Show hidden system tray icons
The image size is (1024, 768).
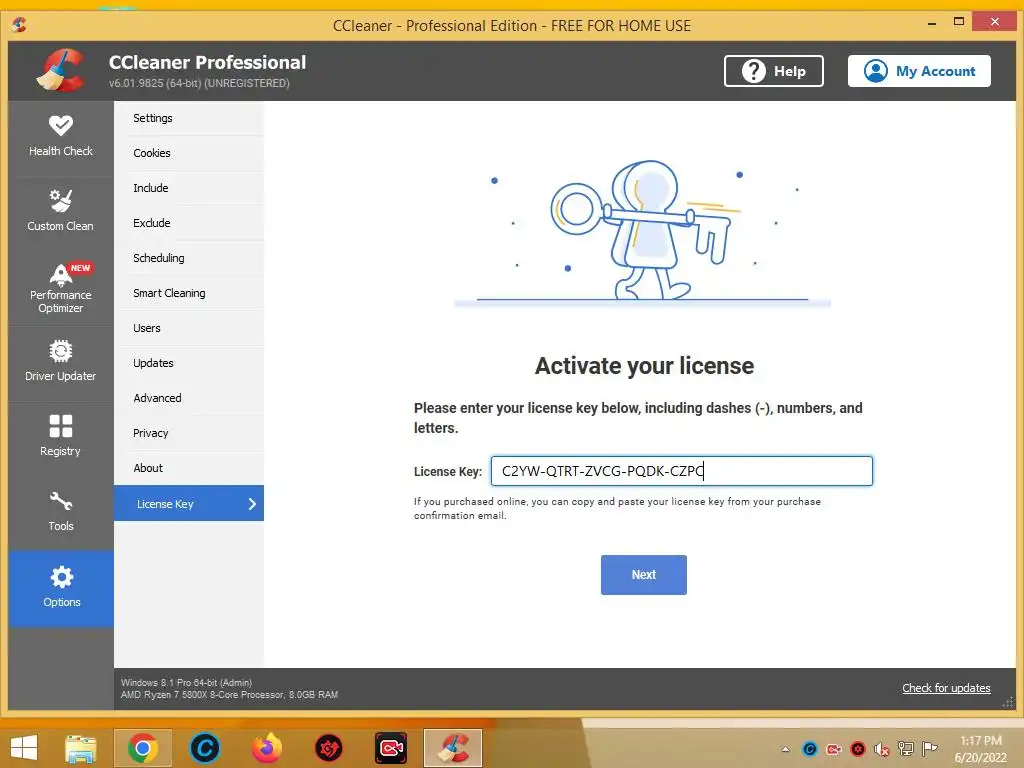coord(786,749)
